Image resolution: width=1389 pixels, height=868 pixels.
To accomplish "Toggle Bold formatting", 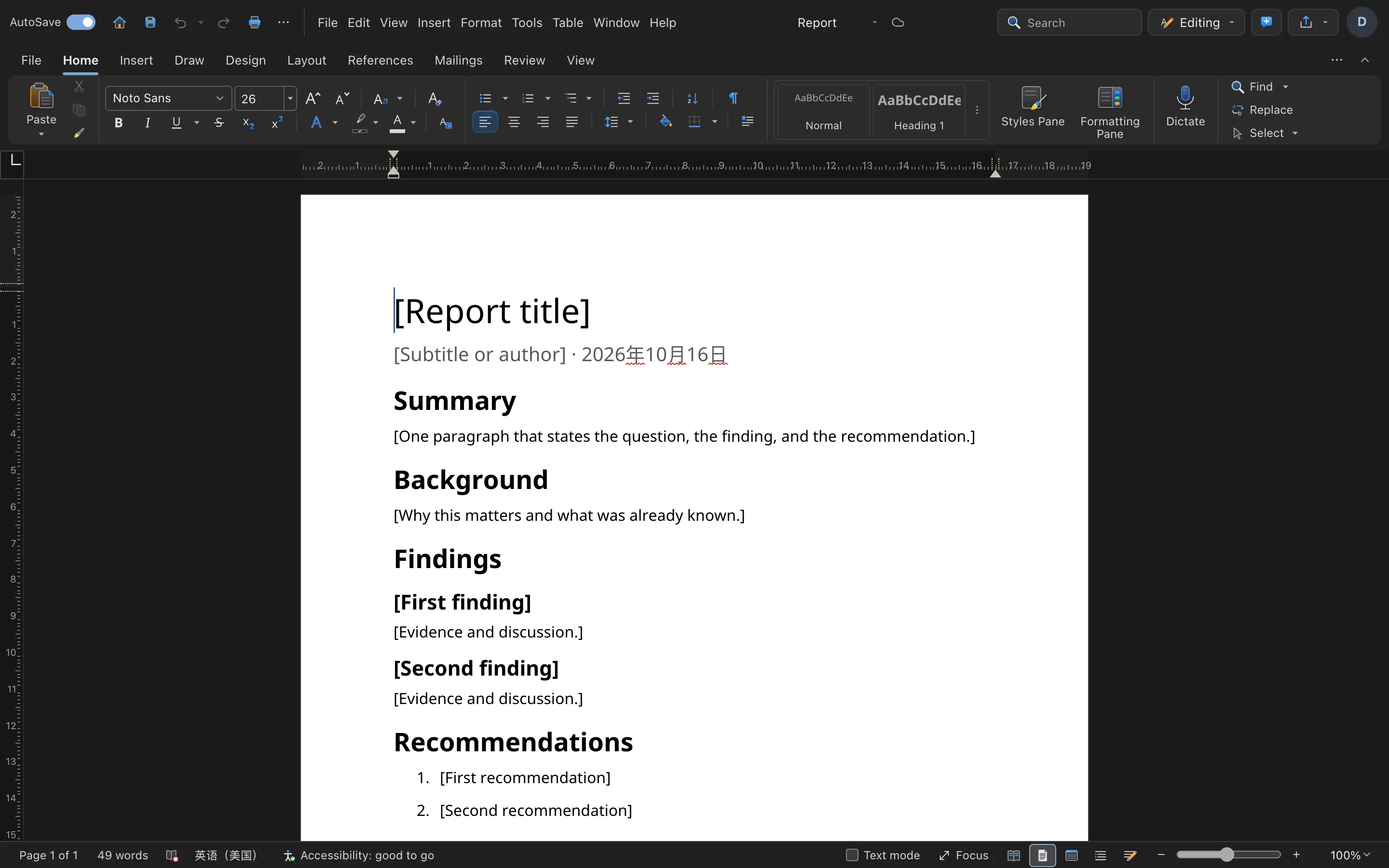I will pos(118,122).
